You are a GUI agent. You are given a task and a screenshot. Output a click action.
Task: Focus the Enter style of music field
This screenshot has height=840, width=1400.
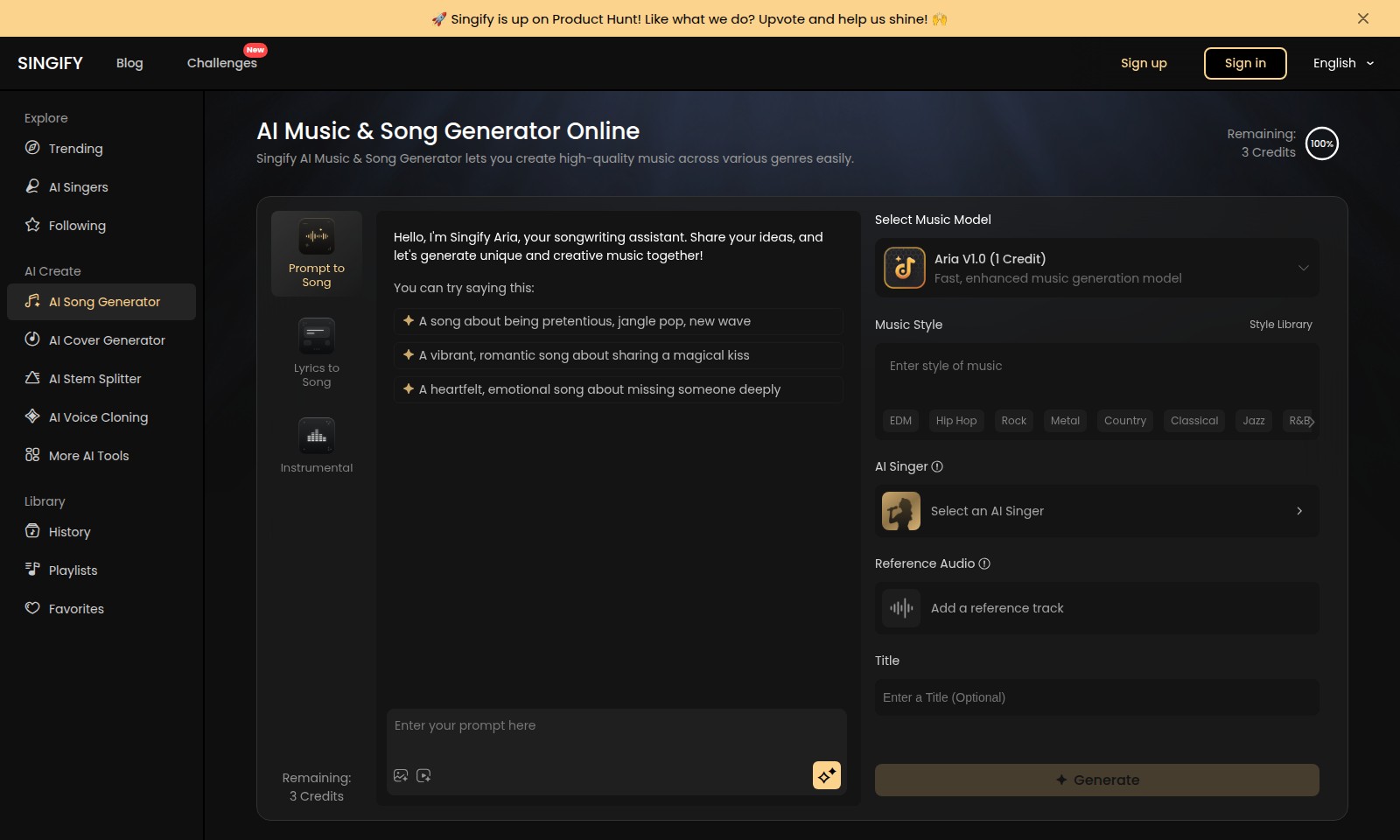pos(1097,374)
